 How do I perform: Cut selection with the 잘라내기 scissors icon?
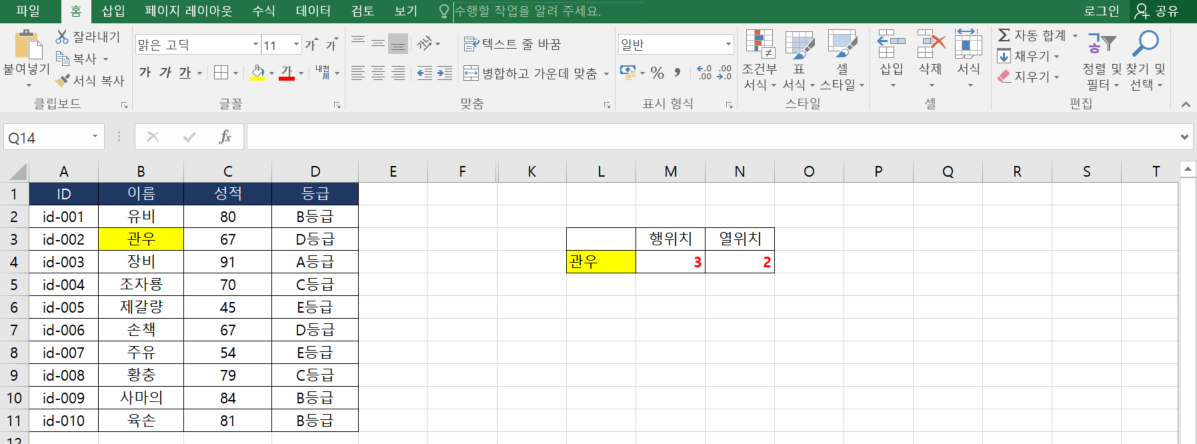point(63,37)
